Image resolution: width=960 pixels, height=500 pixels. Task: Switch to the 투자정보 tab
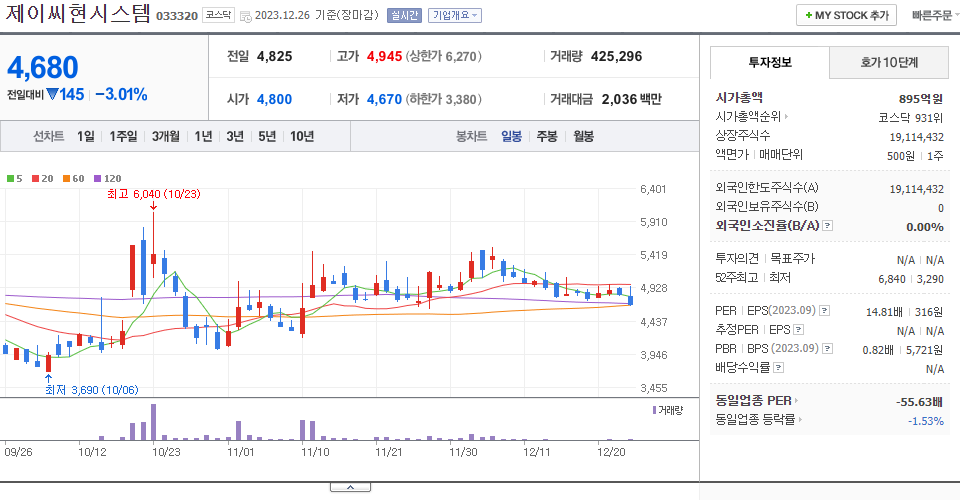pyautogui.click(x=770, y=62)
